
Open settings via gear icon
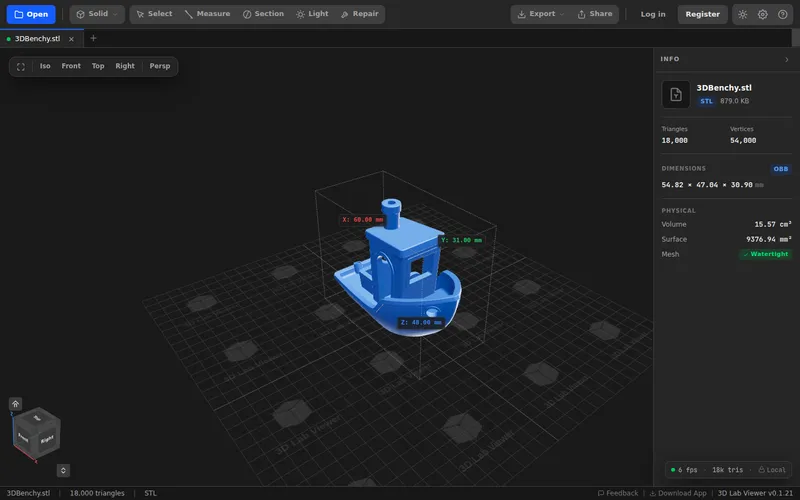[x=763, y=14]
